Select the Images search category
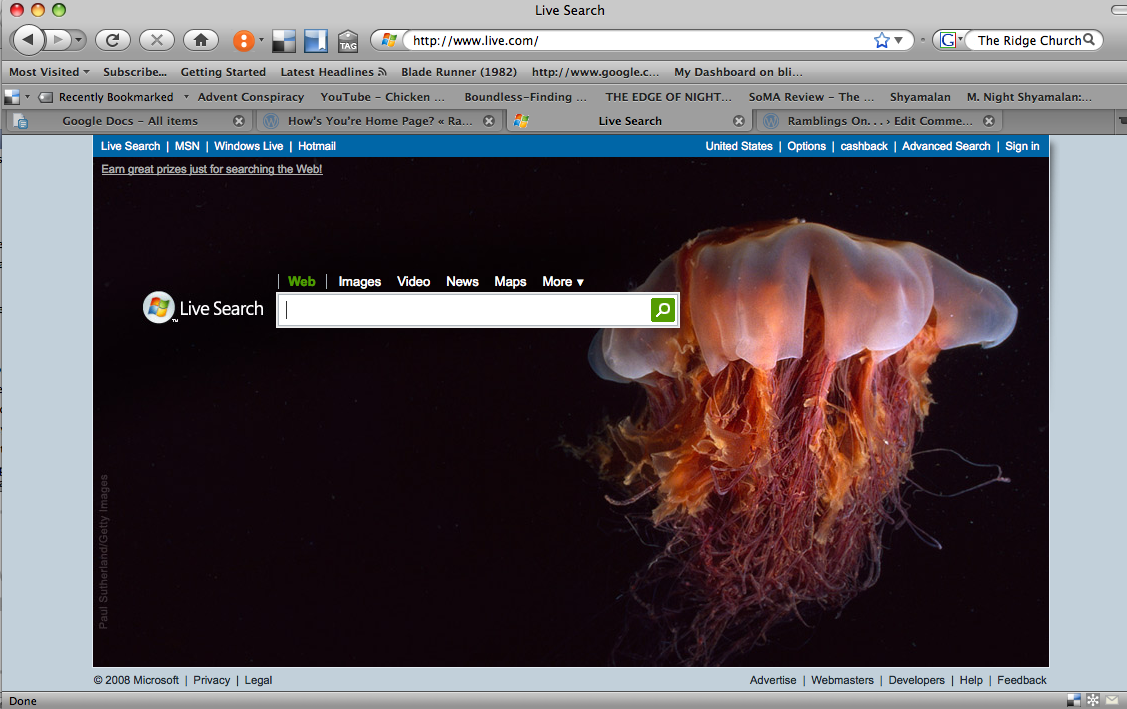1127x709 pixels. click(x=359, y=282)
